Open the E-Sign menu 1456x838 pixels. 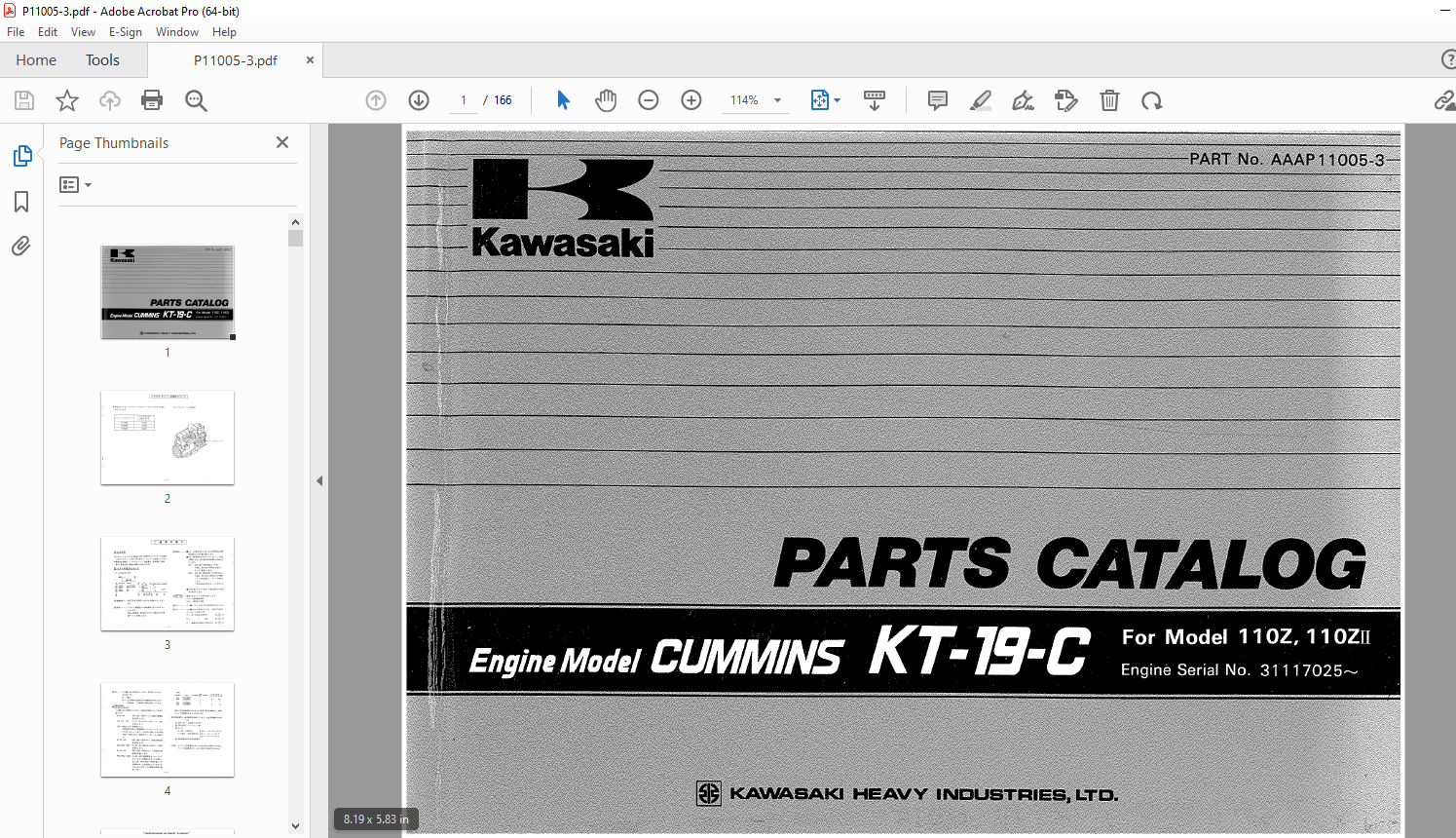point(126,32)
